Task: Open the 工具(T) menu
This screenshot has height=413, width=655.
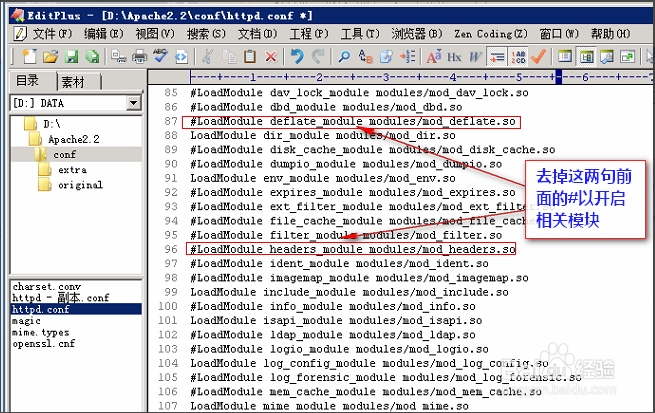Action: point(360,33)
